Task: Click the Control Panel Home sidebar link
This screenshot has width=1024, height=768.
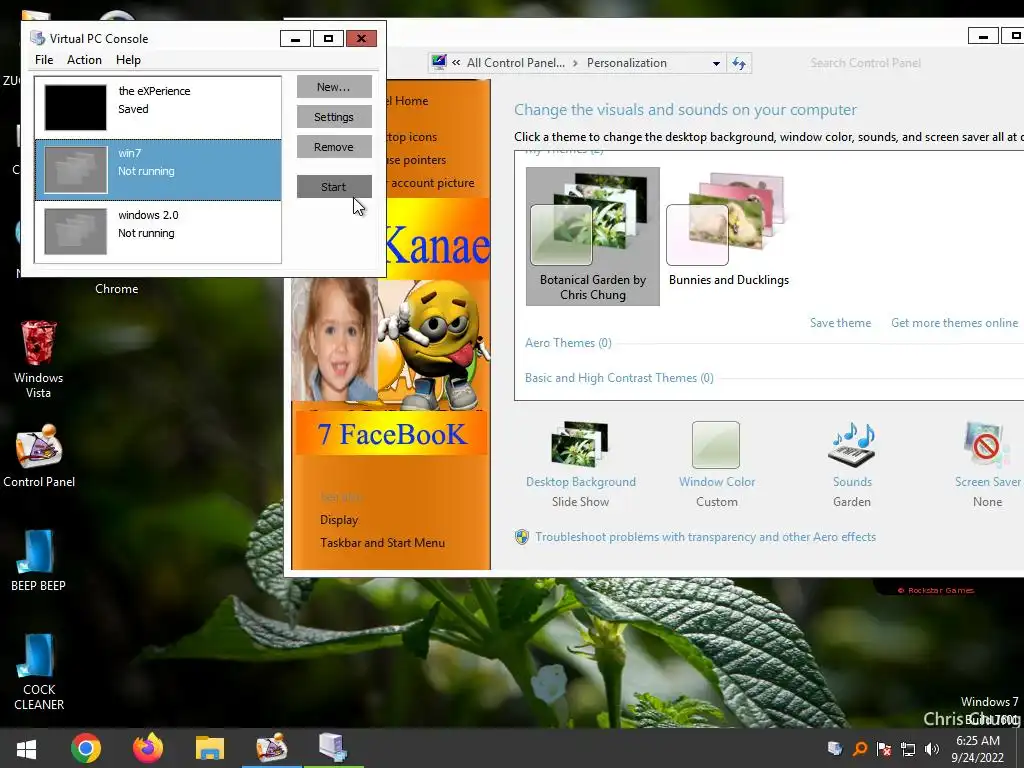Action: 408,101
